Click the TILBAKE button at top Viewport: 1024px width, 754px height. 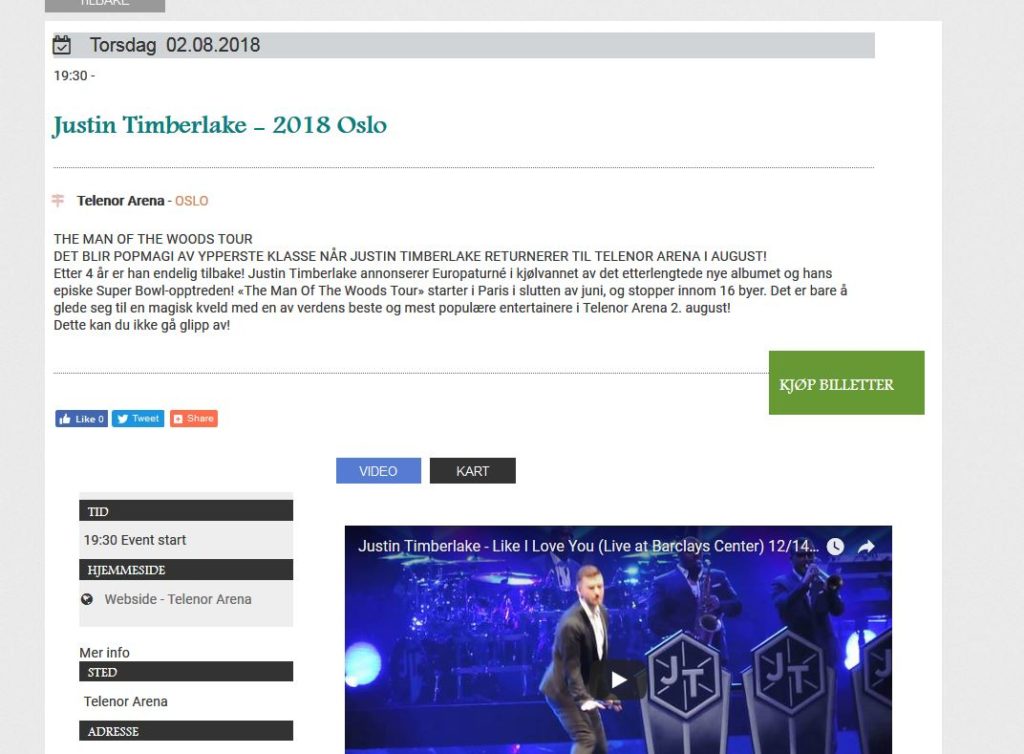click(x=104, y=5)
